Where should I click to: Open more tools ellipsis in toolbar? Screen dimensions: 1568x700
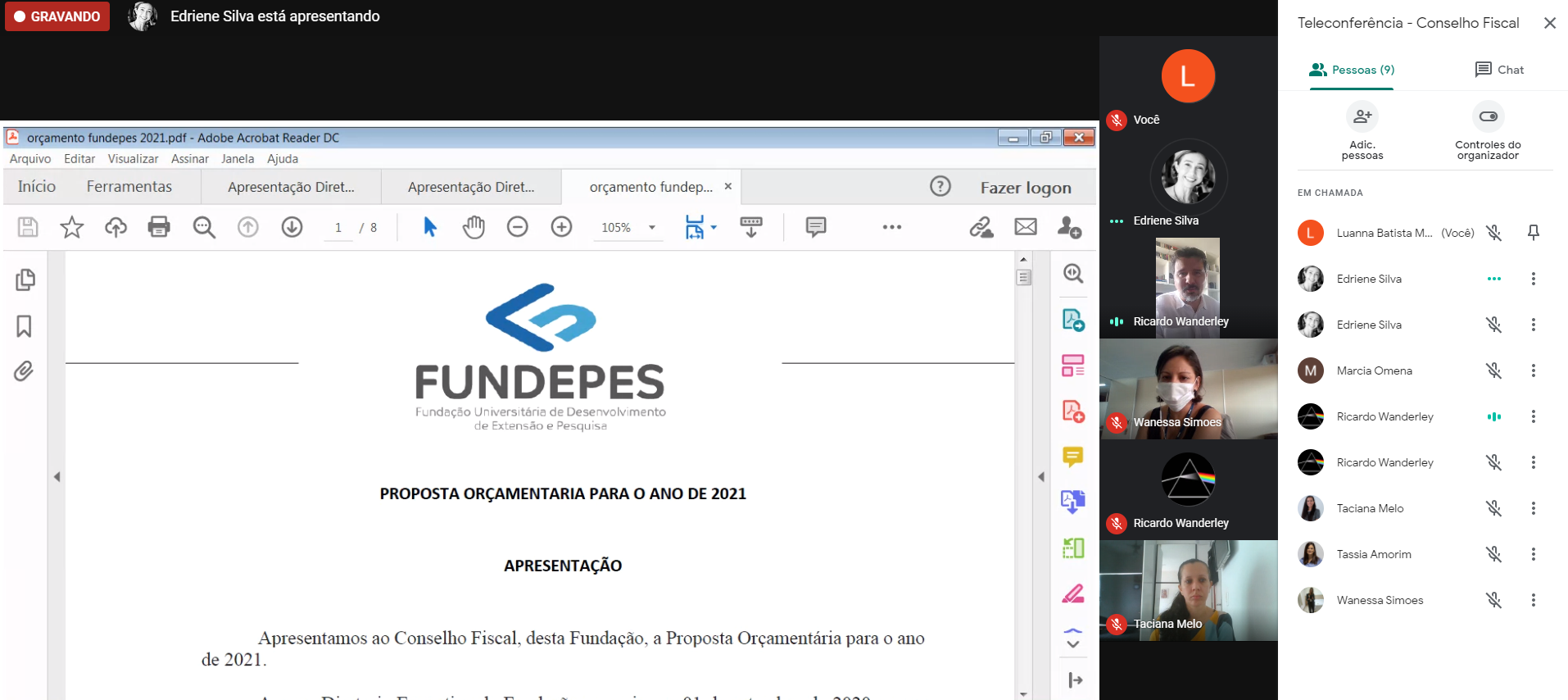tap(892, 227)
